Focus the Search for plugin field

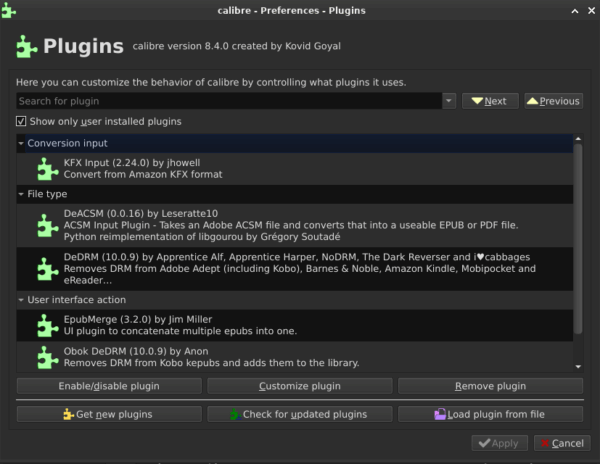[x=229, y=101]
